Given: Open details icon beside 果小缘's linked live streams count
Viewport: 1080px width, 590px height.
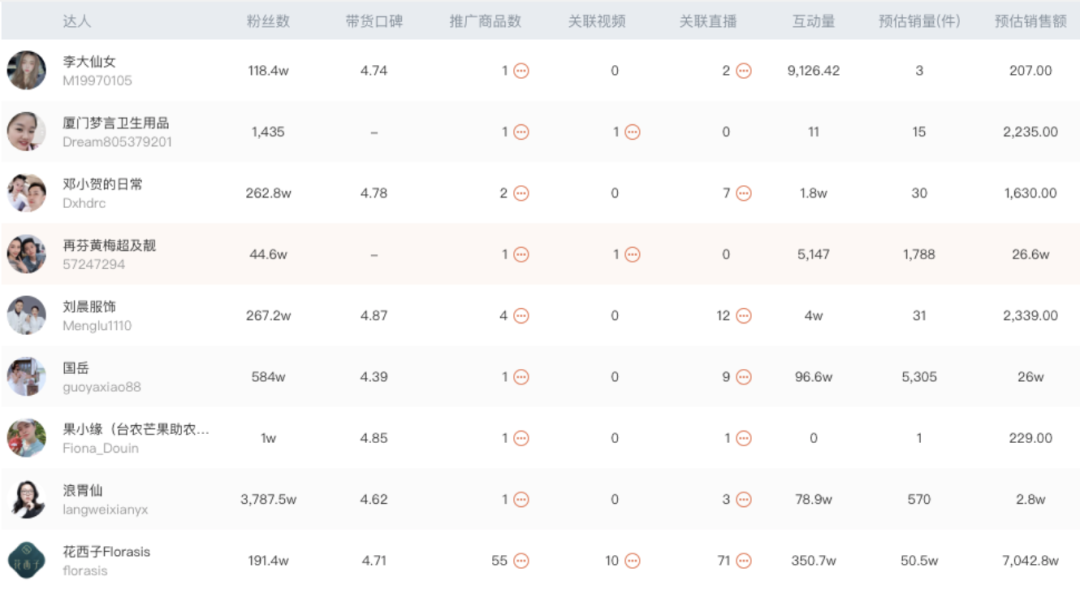Looking at the screenshot, I should pos(744,439).
